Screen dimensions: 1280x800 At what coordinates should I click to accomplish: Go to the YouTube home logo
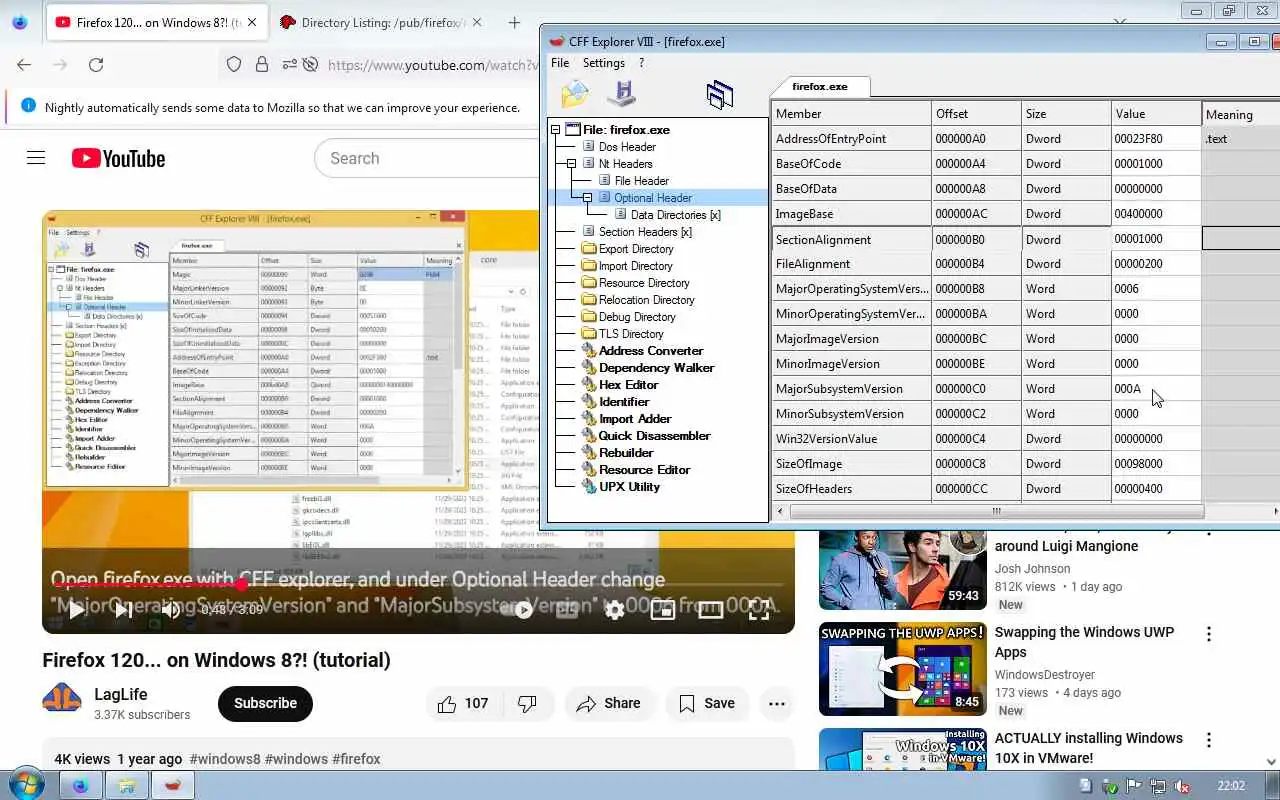[x=118, y=158]
